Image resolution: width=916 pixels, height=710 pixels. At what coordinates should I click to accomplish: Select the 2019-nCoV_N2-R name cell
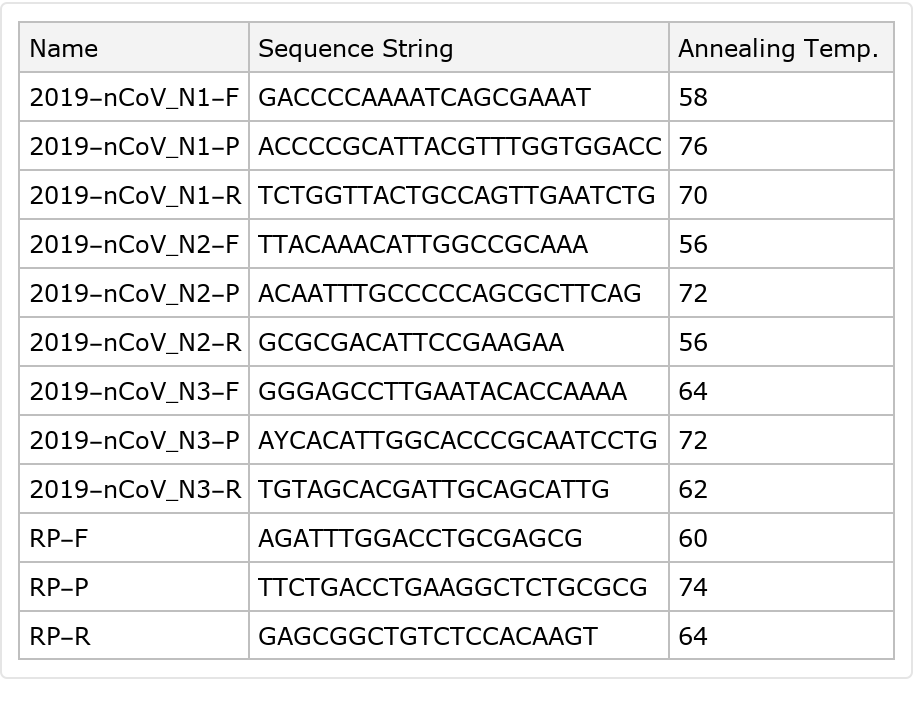[x=135, y=342]
